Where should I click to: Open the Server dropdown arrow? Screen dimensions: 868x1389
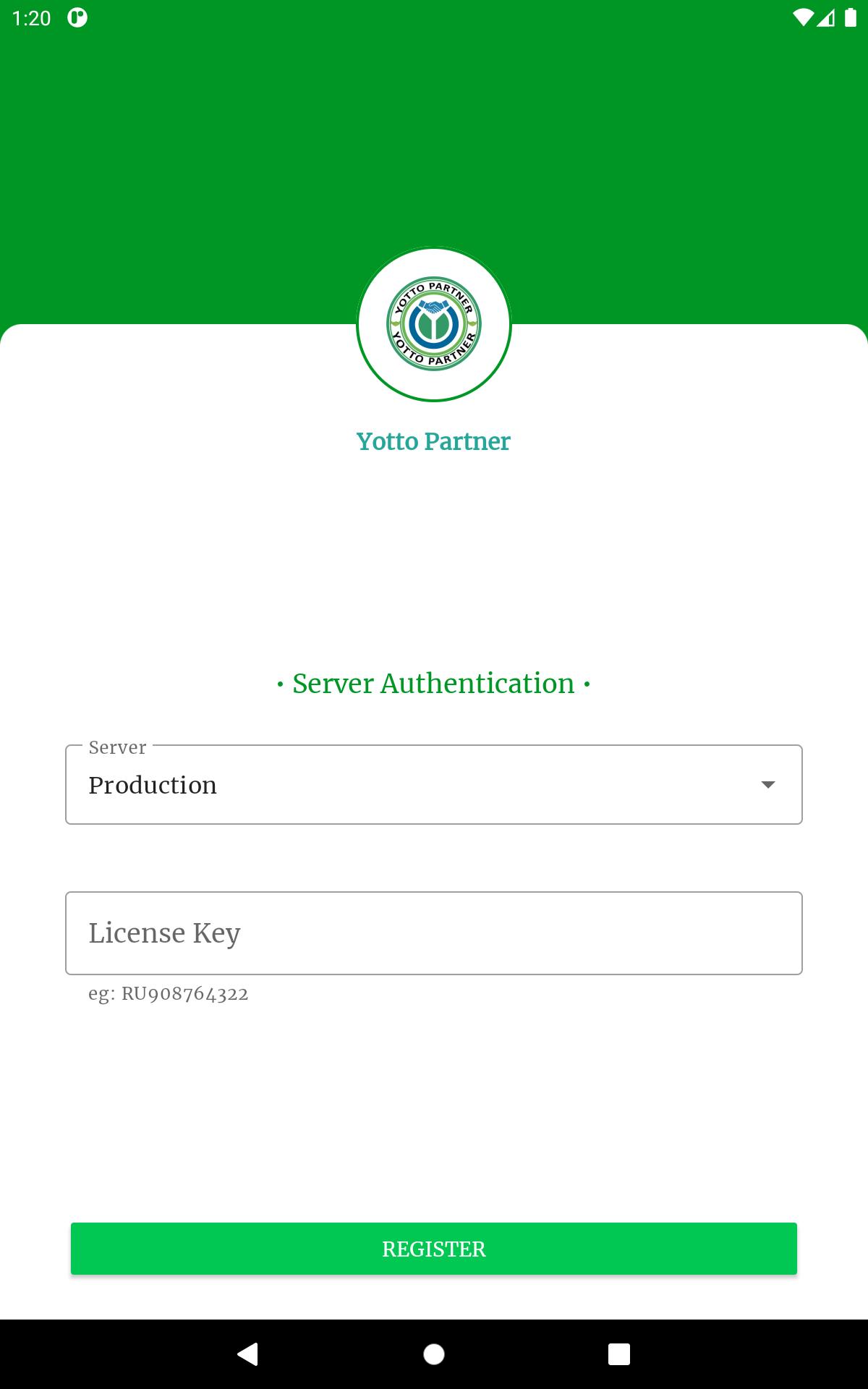768,785
